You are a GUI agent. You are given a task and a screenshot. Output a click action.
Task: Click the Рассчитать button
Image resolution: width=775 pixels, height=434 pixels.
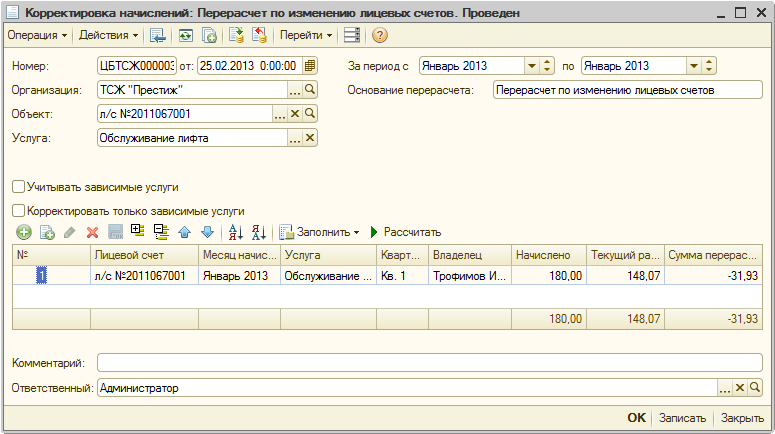[x=406, y=232]
